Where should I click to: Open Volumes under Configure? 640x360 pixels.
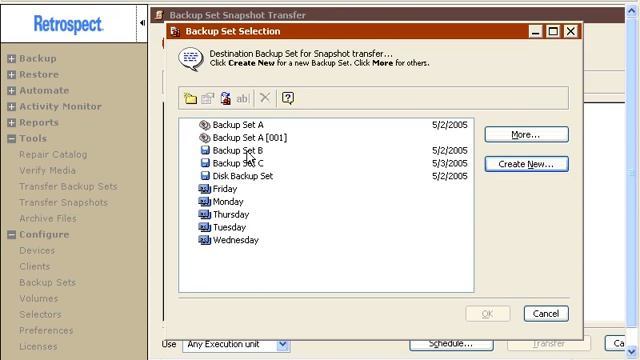pyautogui.click(x=39, y=298)
